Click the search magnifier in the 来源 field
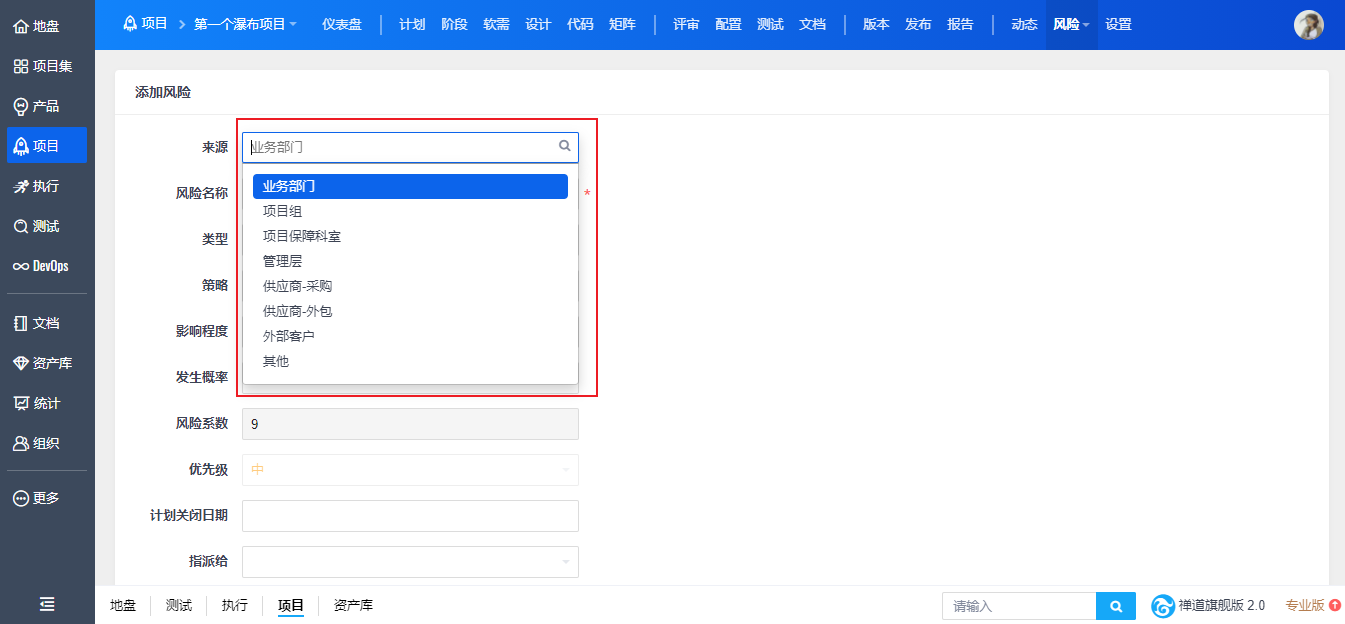The height and width of the screenshot is (624, 1345). click(564, 146)
